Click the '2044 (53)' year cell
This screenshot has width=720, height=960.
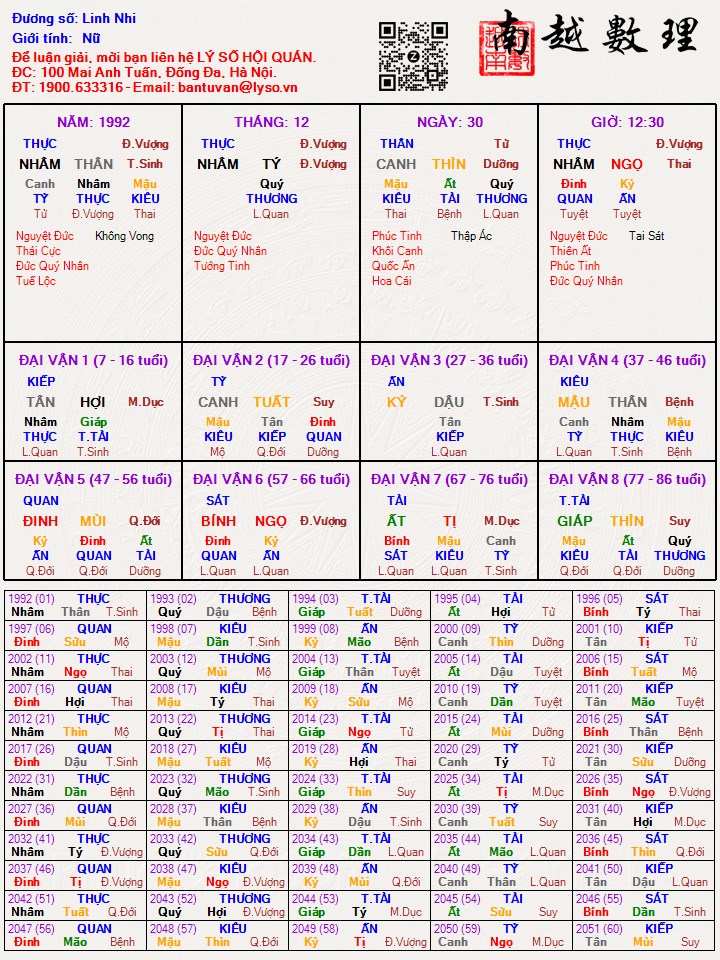[x=359, y=906]
